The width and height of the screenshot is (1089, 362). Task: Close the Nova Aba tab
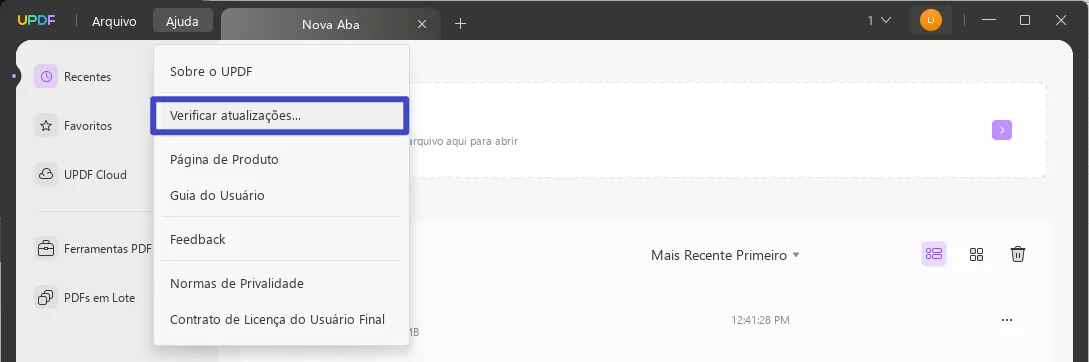click(x=422, y=24)
